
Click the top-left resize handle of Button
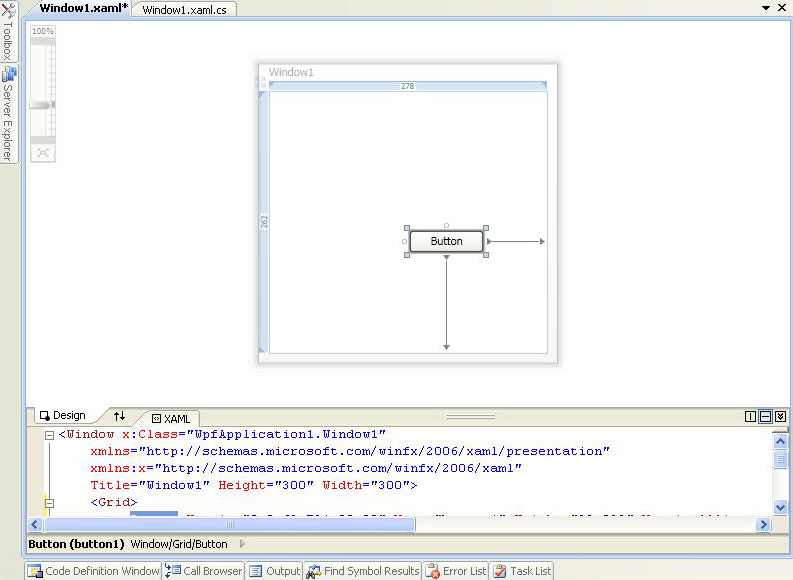407,228
